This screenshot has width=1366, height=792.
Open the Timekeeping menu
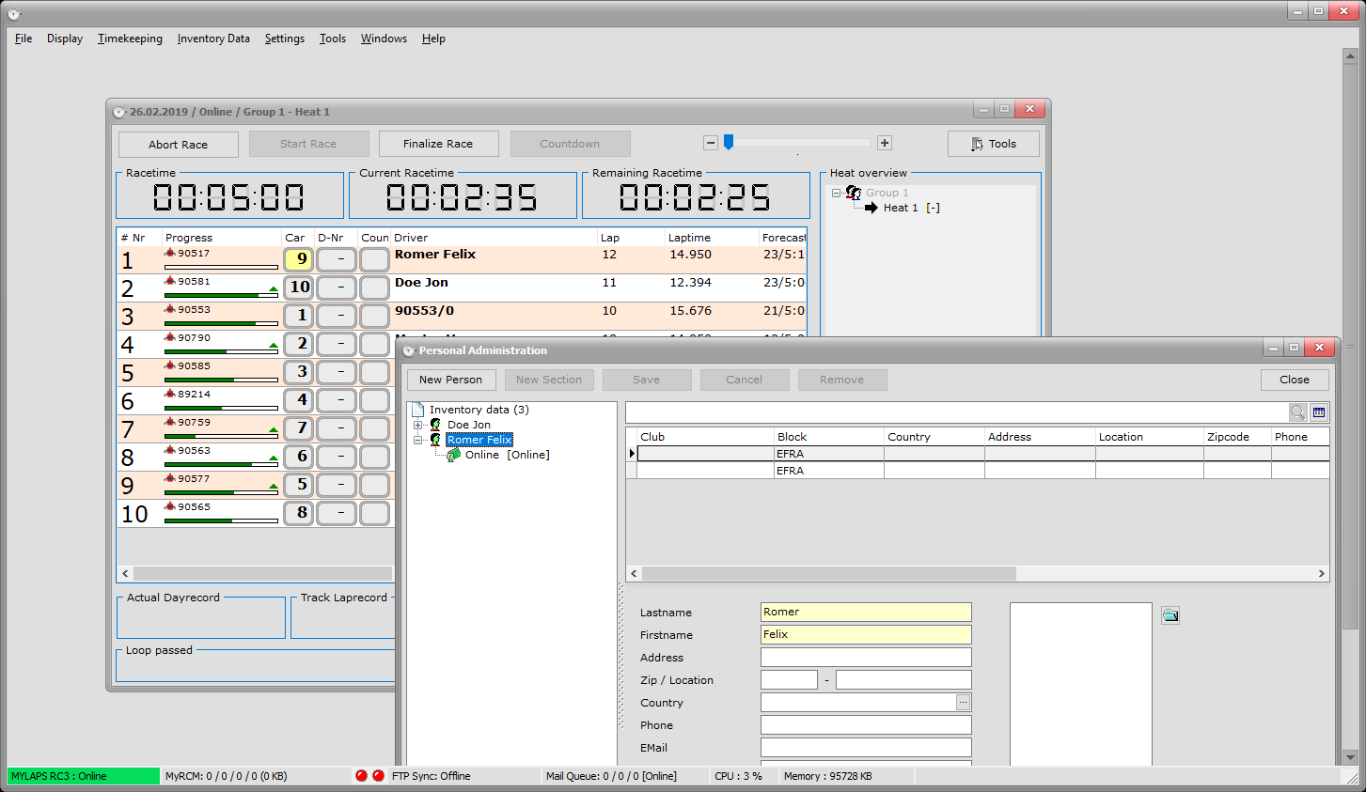130,39
